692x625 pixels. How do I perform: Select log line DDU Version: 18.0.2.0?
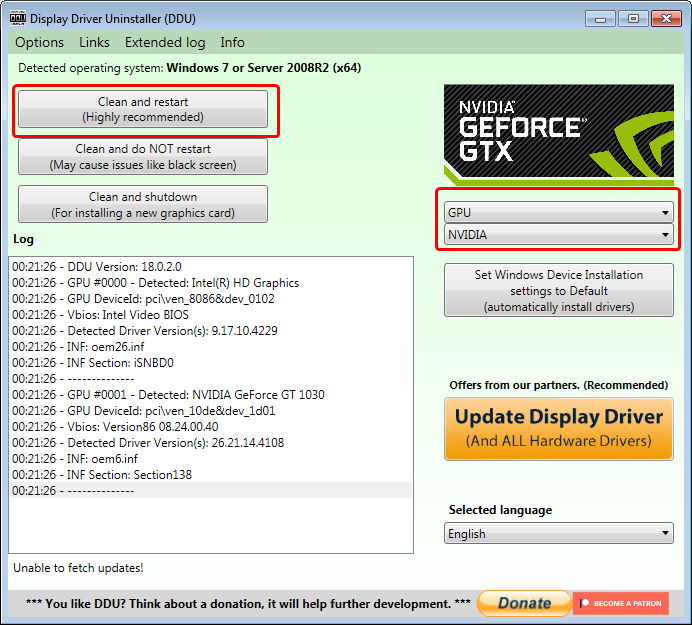[210, 267]
